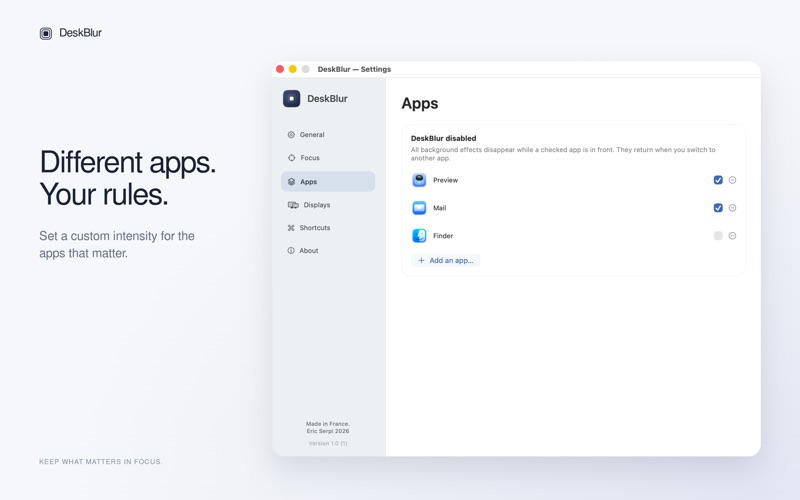Minimize the Settings window with the yellow button
The width and height of the screenshot is (800, 500).
293,69
